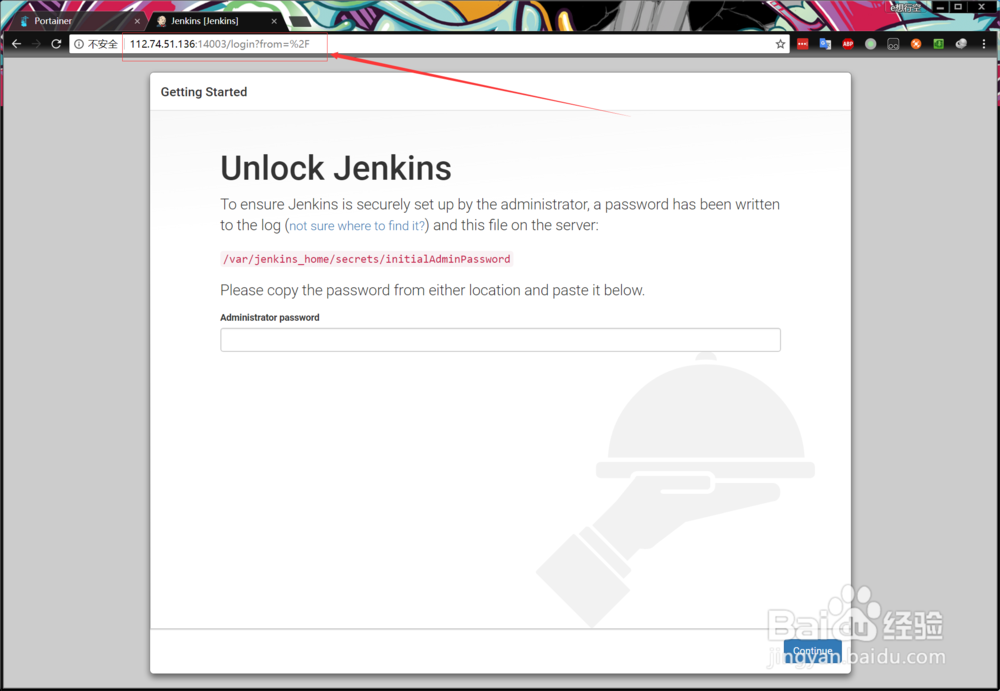The height and width of the screenshot is (691, 1000).
Task: Open the Google Translate extension icon
Action: click(x=824, y=44)
